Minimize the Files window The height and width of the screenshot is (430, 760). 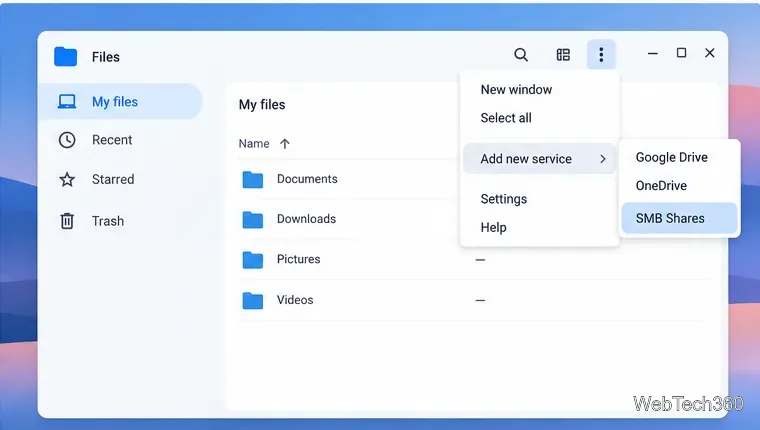coord(653,53)
